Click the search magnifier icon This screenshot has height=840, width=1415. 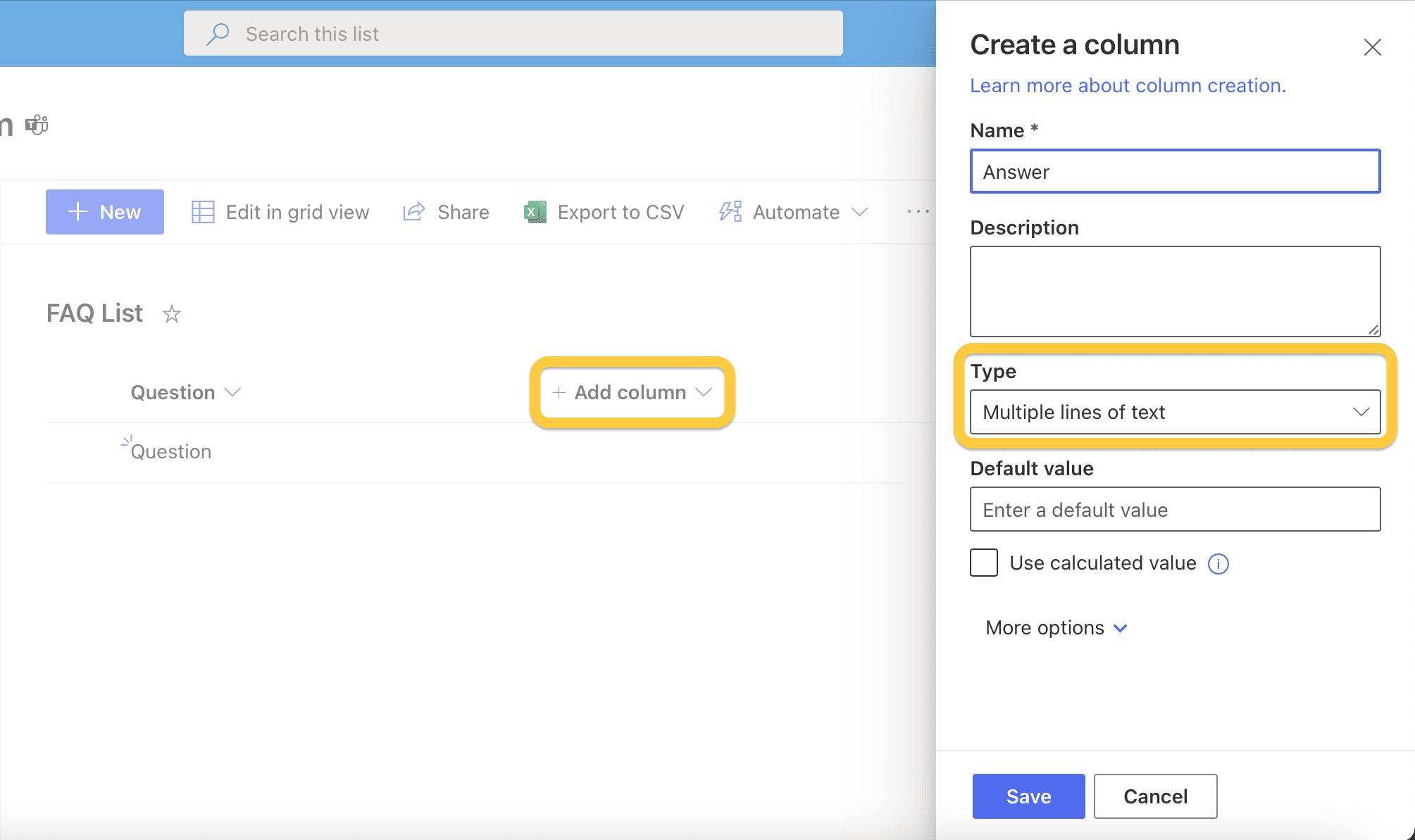point(218,32)
